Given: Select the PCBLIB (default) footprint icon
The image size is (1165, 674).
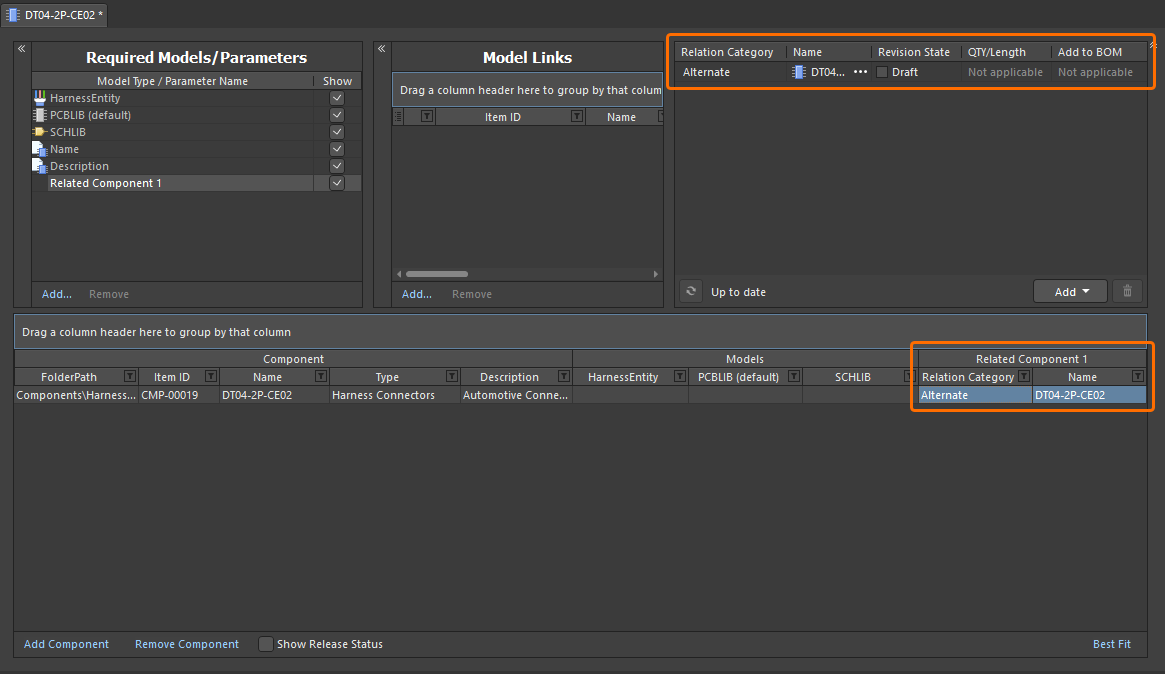Looking at the screenshot, I should coord(40,115).
